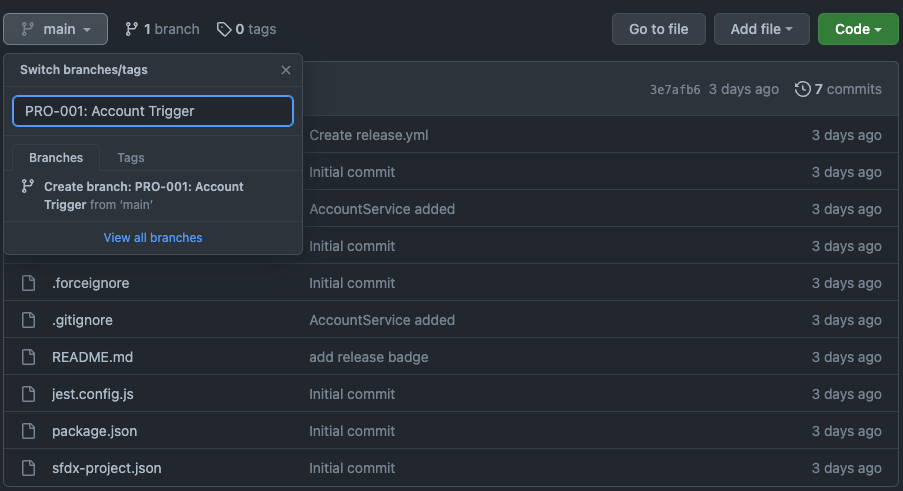Switch to the Tags tab

131,158
